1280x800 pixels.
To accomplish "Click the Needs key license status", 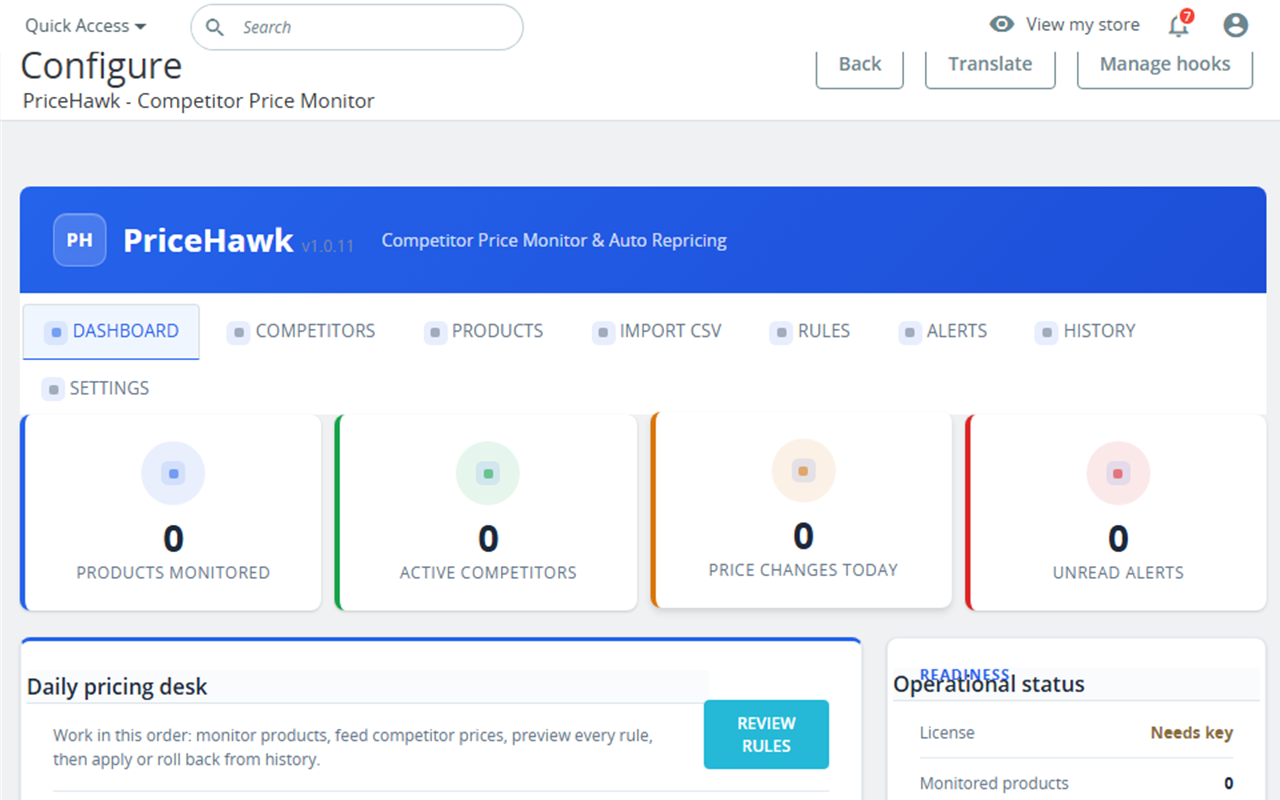I will click(1192, 733).
